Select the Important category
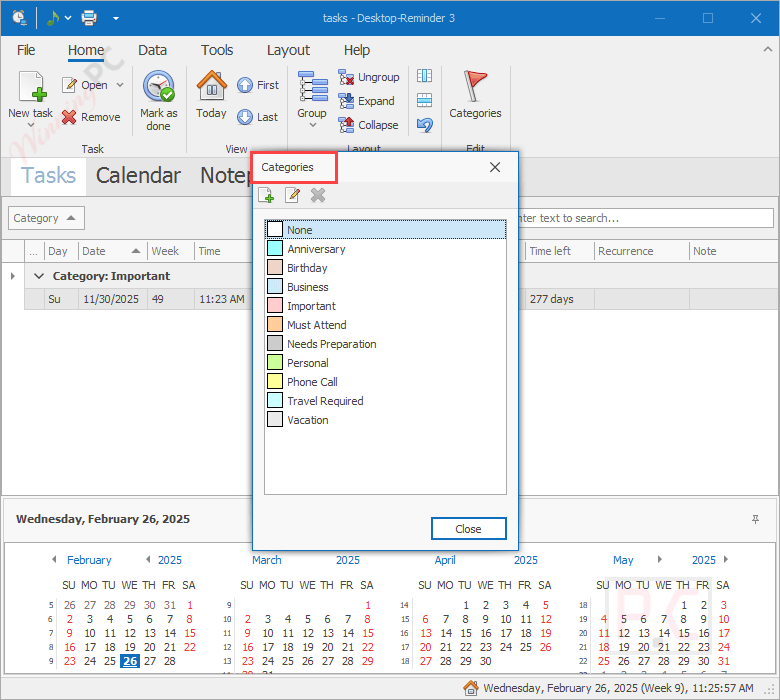 click(386, 305)
